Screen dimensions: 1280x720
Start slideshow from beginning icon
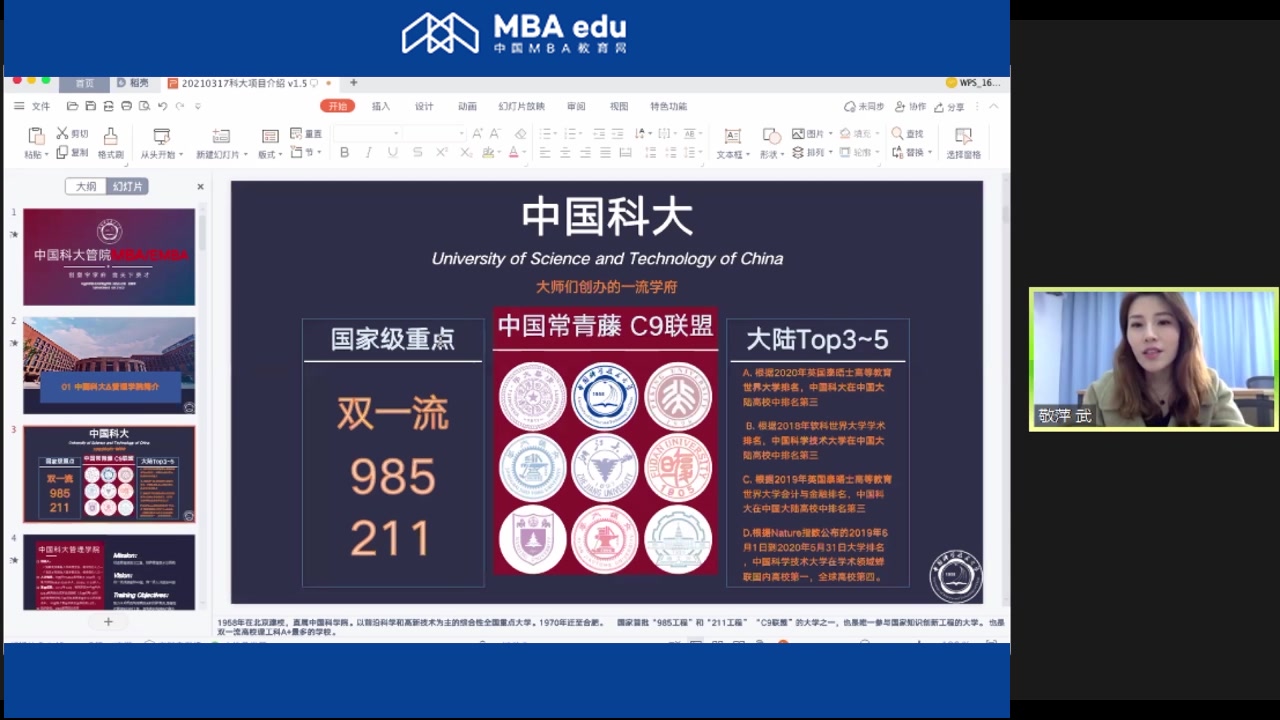tap(161, 136)
